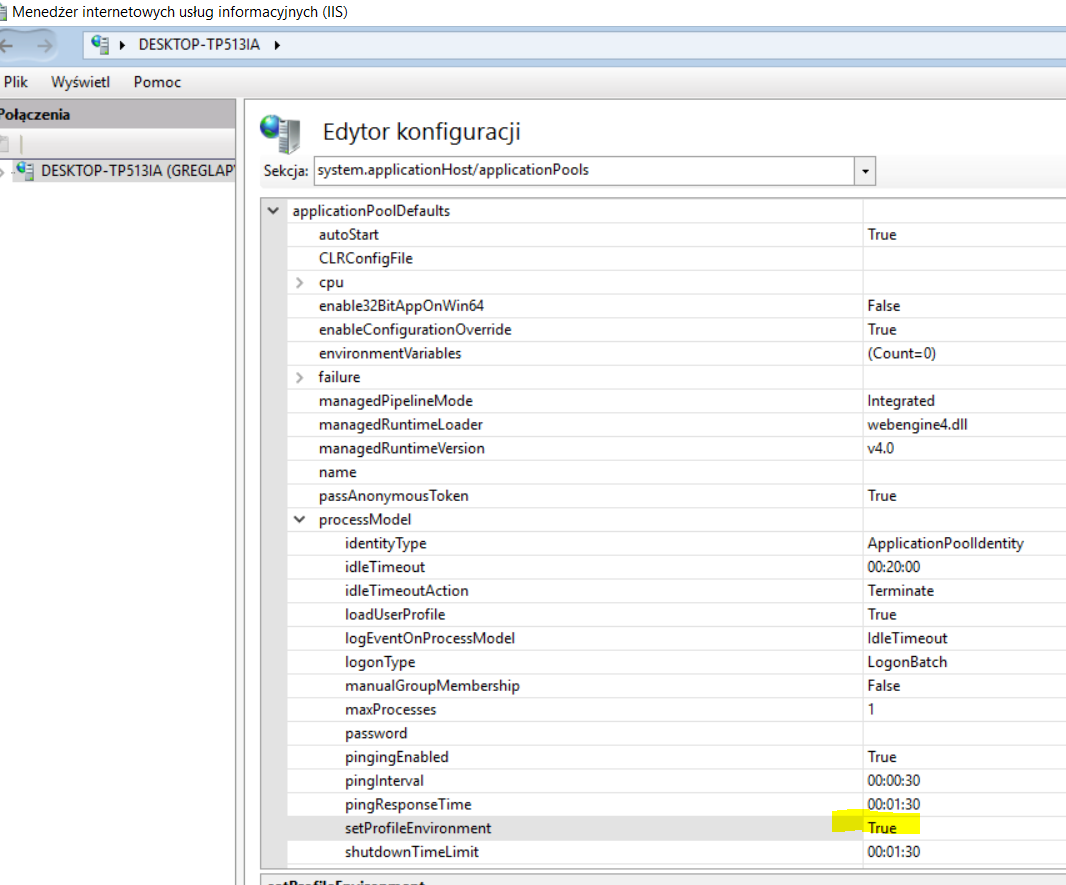Select the loadUserProfile property row
1066x885 pixels.
click(395, 615)
